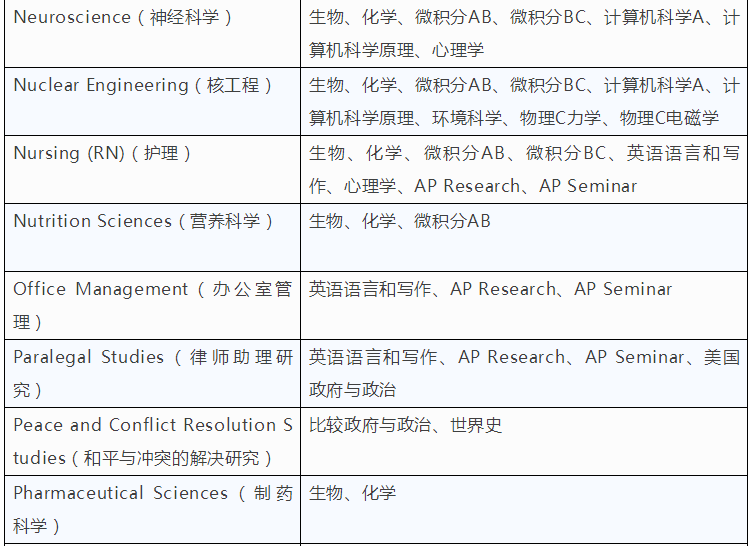Click the Neuroscience (神经科学) major cell
754x546 pixels.
tap(123, 18)
